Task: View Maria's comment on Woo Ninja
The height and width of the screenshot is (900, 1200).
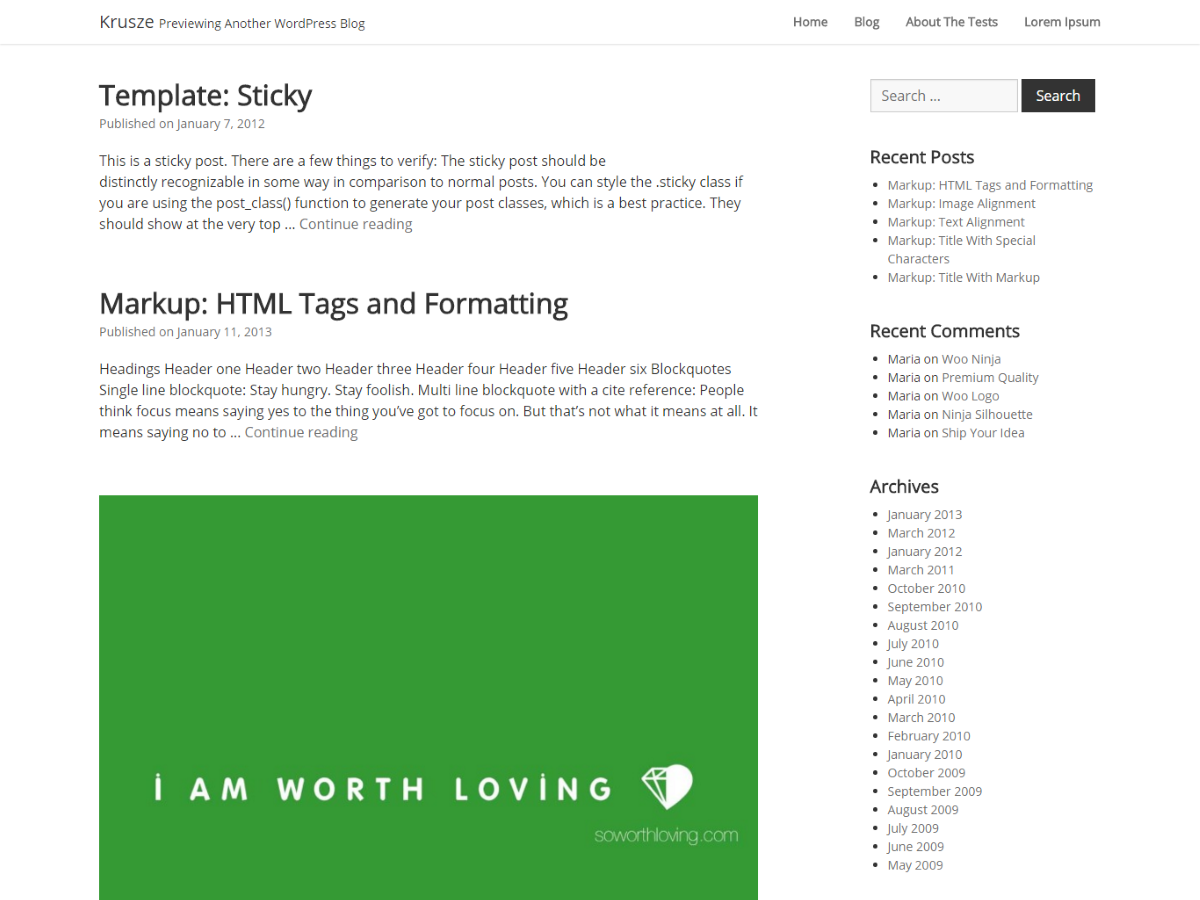Action: point(971,359)
